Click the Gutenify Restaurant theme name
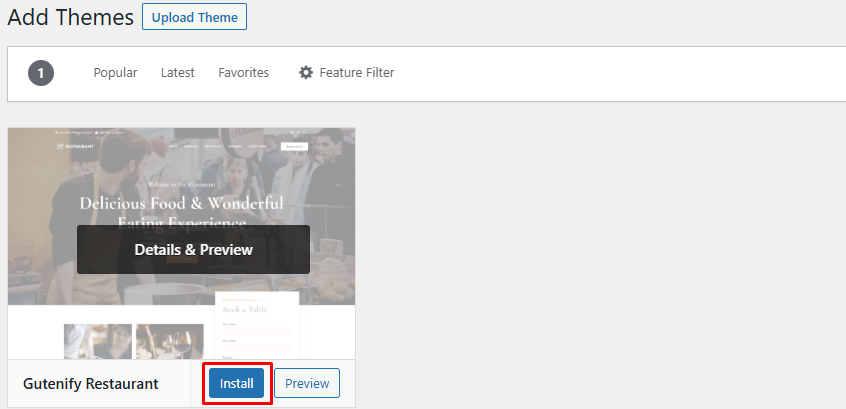This screenshot has width=846, height=409. (91, 384)
